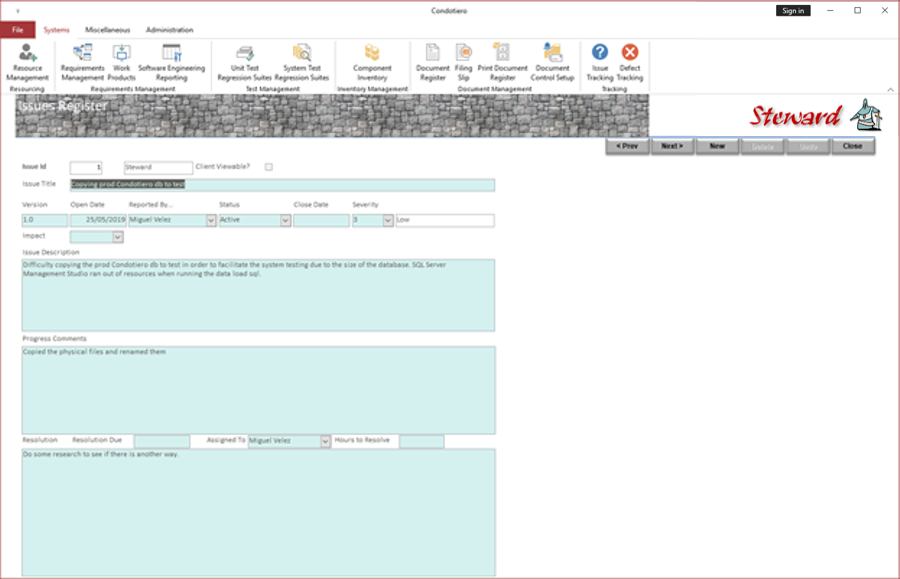Toggle the Client Viewable checkbox
This screenshot has width=900, height=579.
(x=269, y=167)
